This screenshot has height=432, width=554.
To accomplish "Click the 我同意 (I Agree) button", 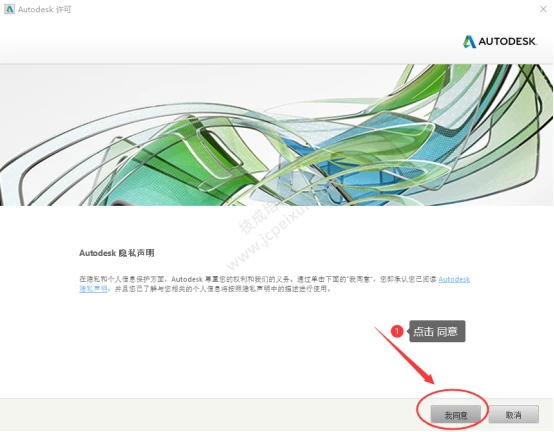I will pyautogui.click(x=455, y=415).
